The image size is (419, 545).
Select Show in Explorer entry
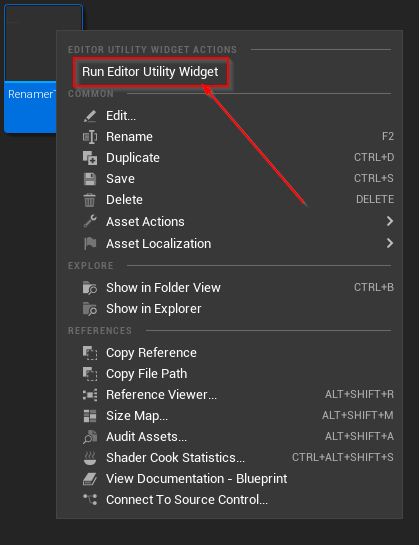click(229, 309)
